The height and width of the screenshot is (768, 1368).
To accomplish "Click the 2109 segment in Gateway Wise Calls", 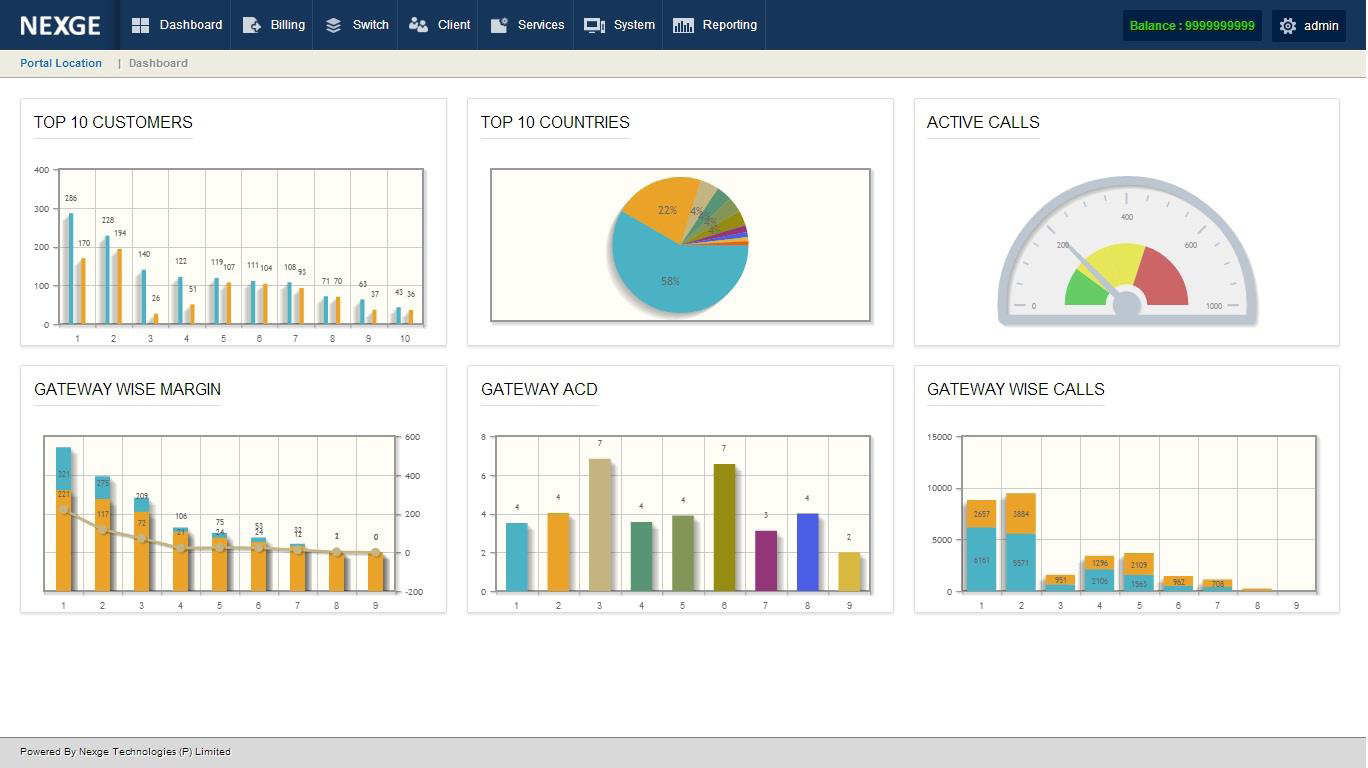I will 1138,564.
